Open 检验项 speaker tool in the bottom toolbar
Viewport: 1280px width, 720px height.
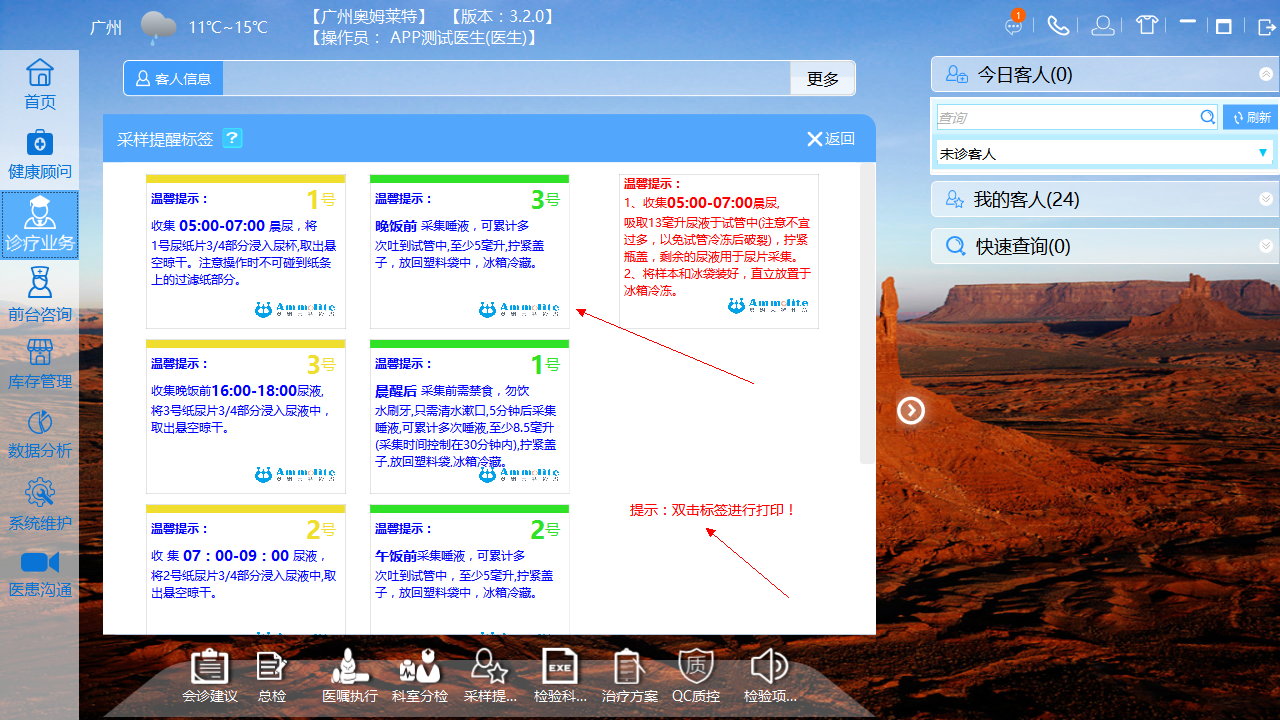coord(770,677)
